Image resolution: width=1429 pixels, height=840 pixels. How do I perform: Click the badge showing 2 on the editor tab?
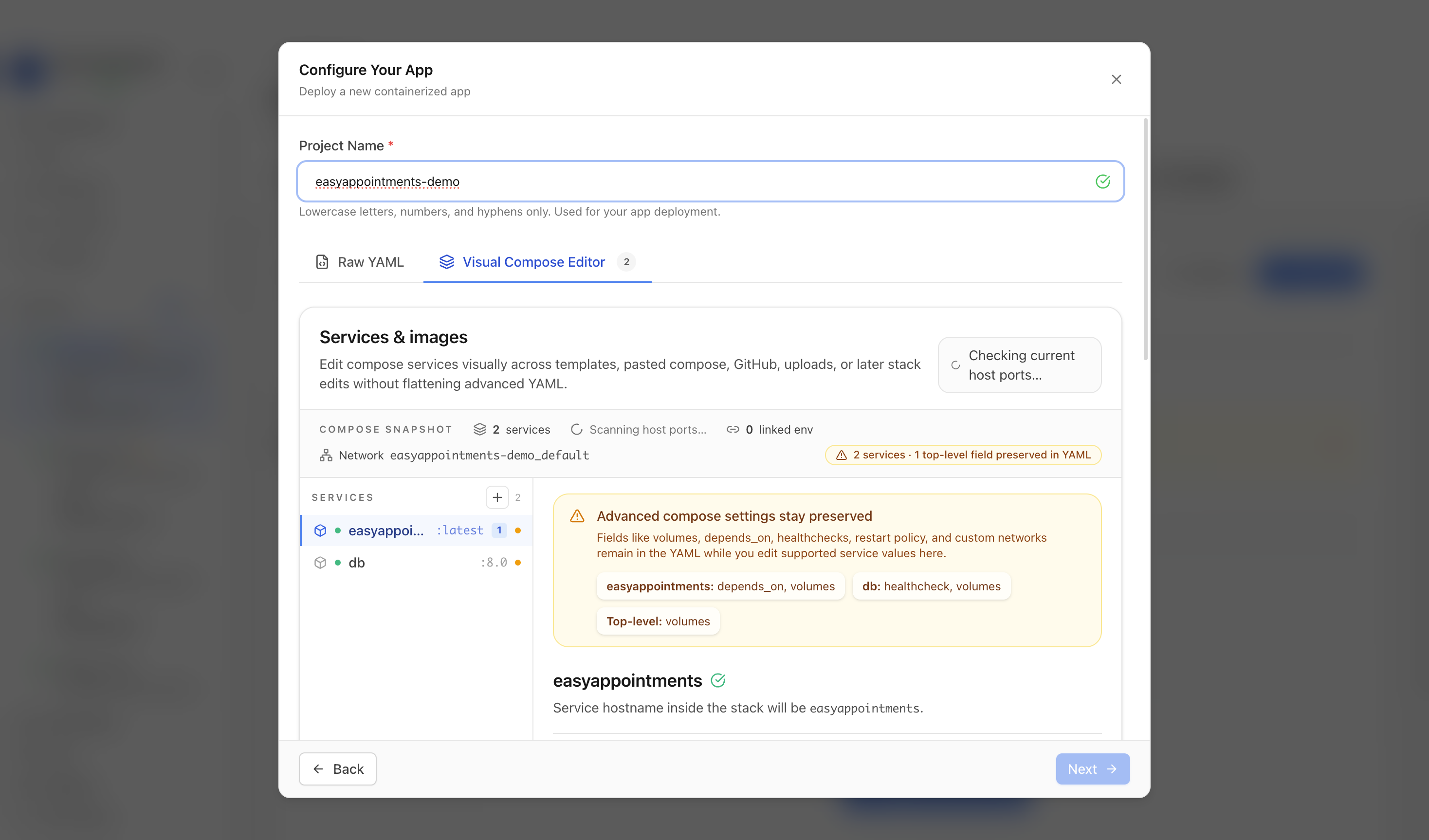coord(626,262)
